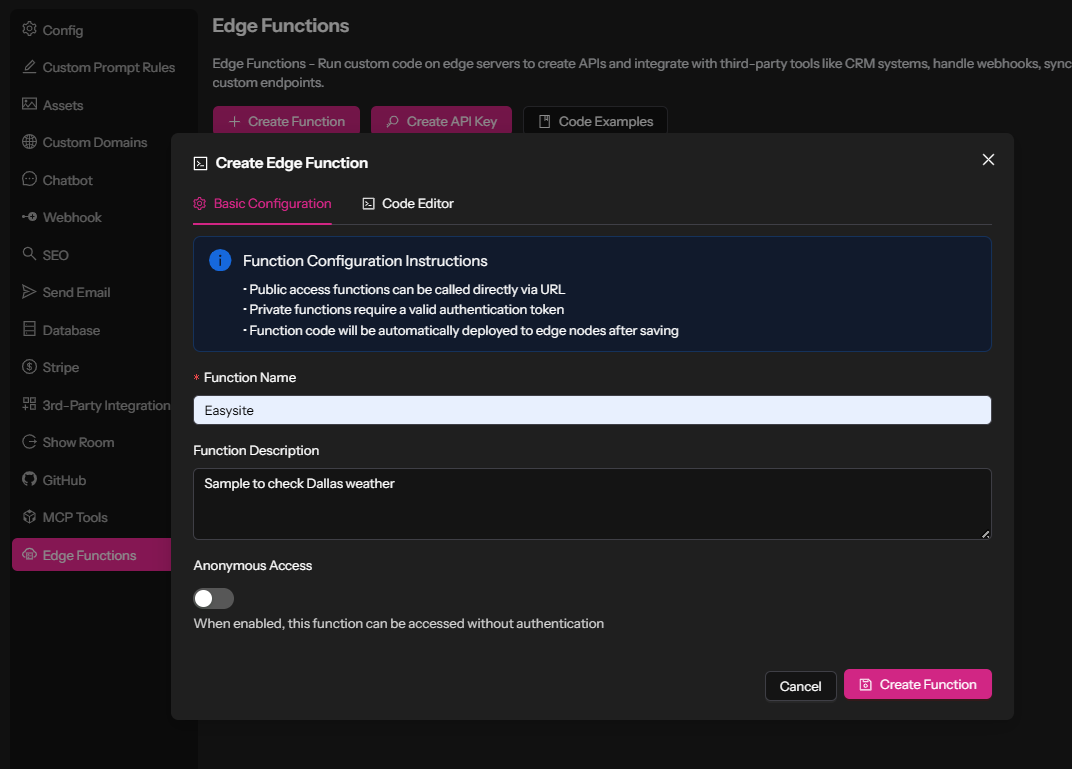Click the Stripe dollar icon
1072x769 pixels.
29,367
